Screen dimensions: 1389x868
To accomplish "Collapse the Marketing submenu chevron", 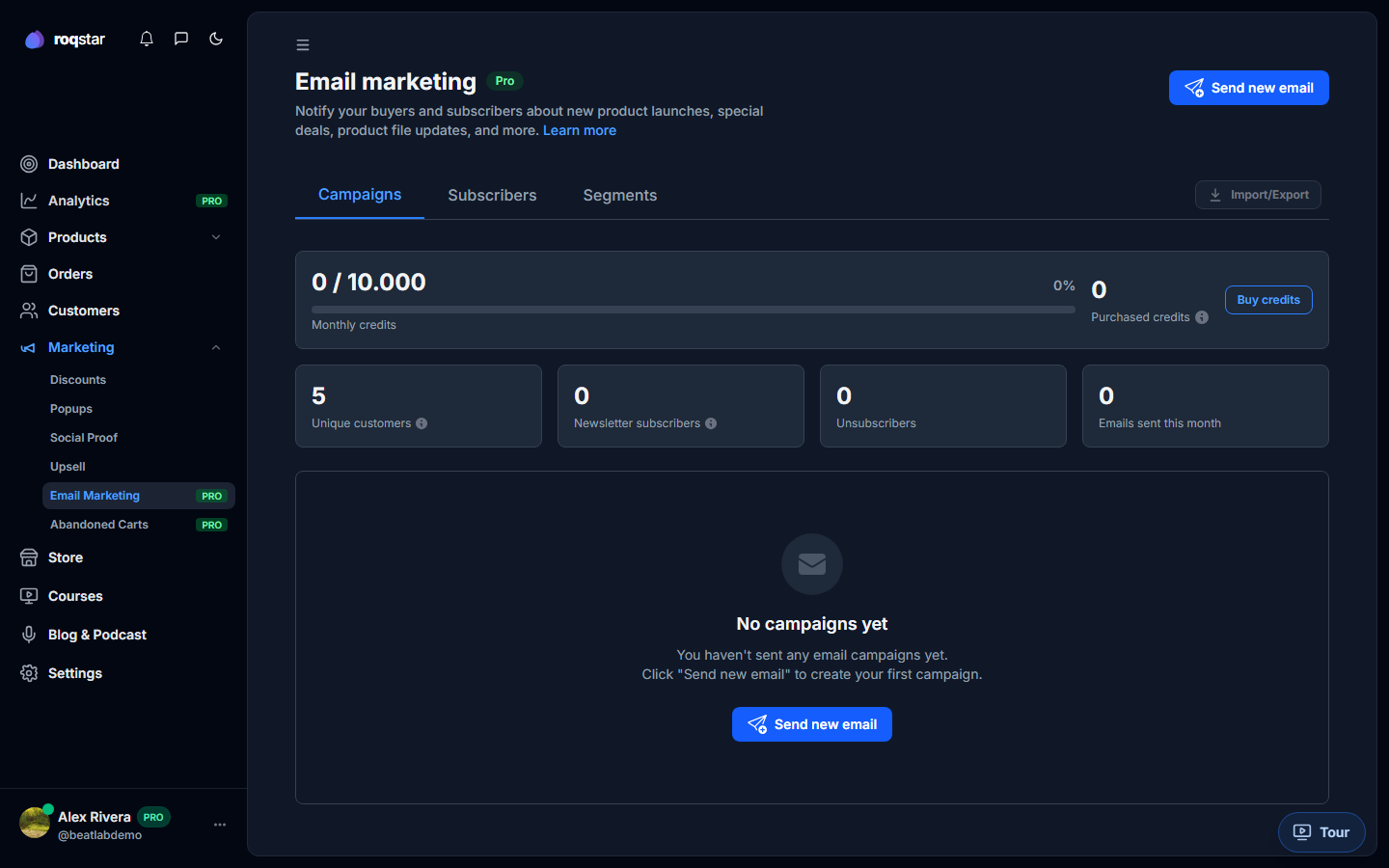I will pos(216,347).
